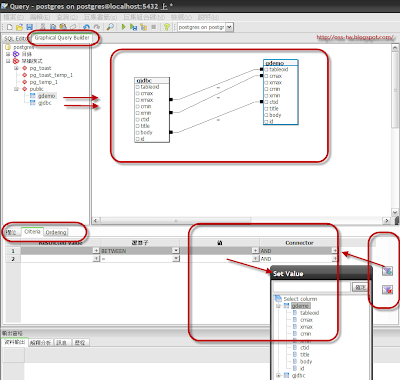Click the delete criteria row icon
The height and width of the screenshot is (380, 400).
point(387,290)
